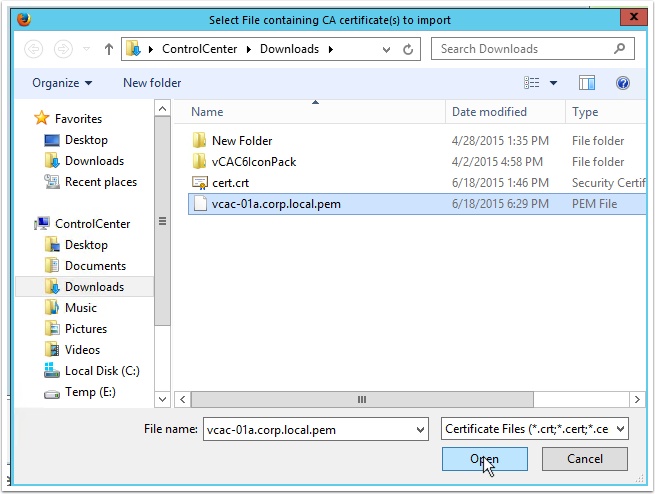The height and width of the screenshot is (494, 655).
Task: Open the Music folder
Action: pyautogui.click(x=81, y=308)
